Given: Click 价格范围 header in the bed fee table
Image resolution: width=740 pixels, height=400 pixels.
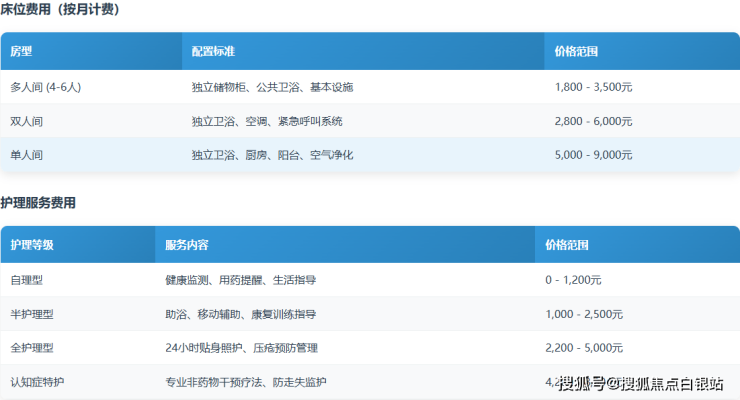Looking at the screenshot, I should 576,51.
